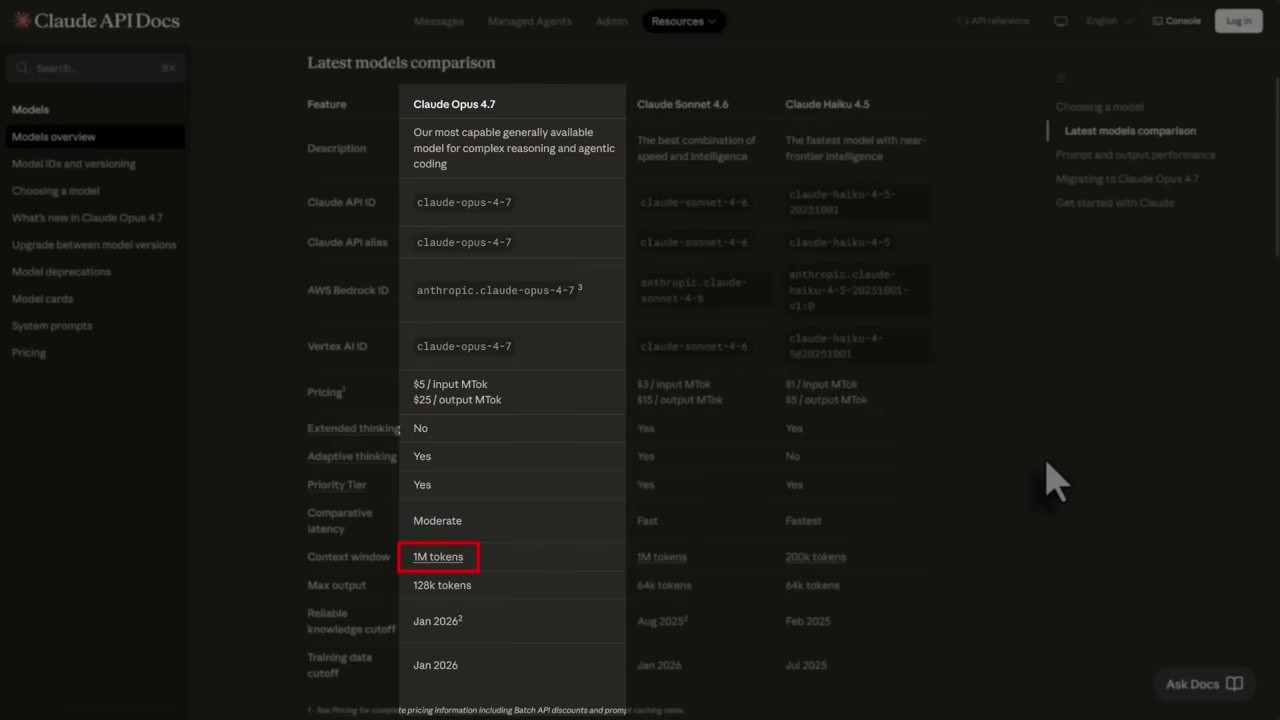Image resolution: width=1280 pixels, height=720 pixels.
Task: Click the monitor theme icon in the header
Action: tap(1061, 21)
